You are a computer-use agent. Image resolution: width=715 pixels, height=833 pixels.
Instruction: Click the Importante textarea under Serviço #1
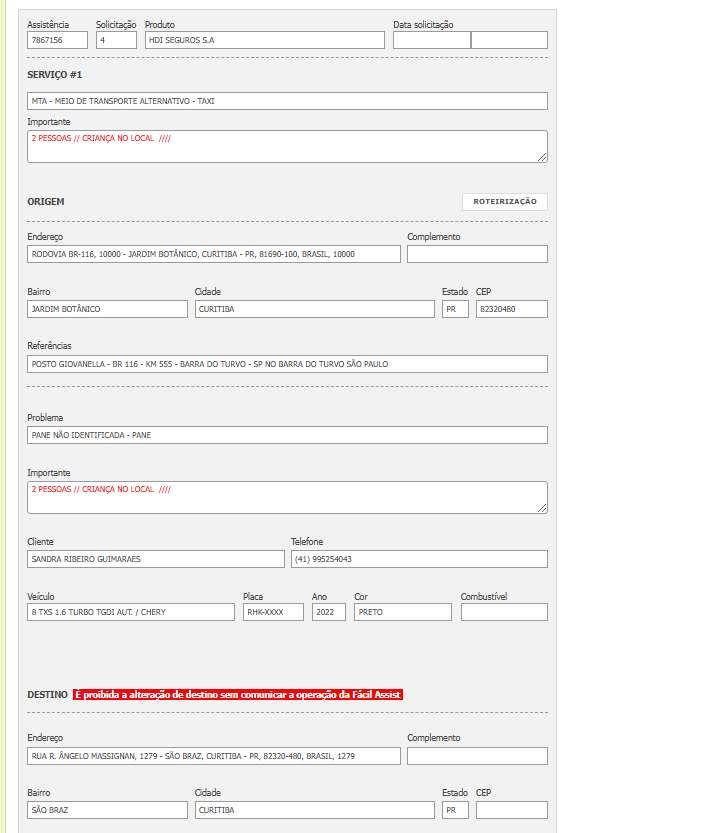click(287, 147)
